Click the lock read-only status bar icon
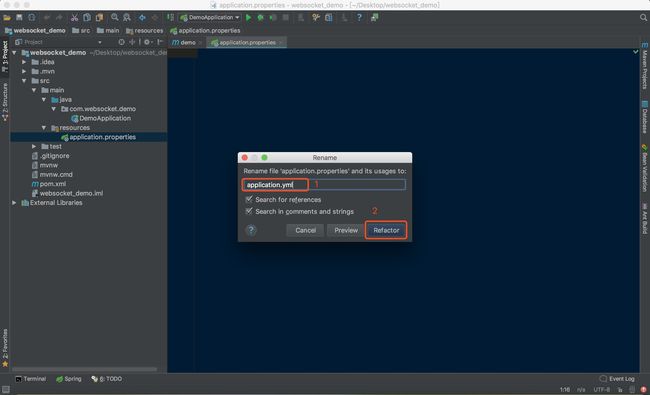 [x=620, y=390]
